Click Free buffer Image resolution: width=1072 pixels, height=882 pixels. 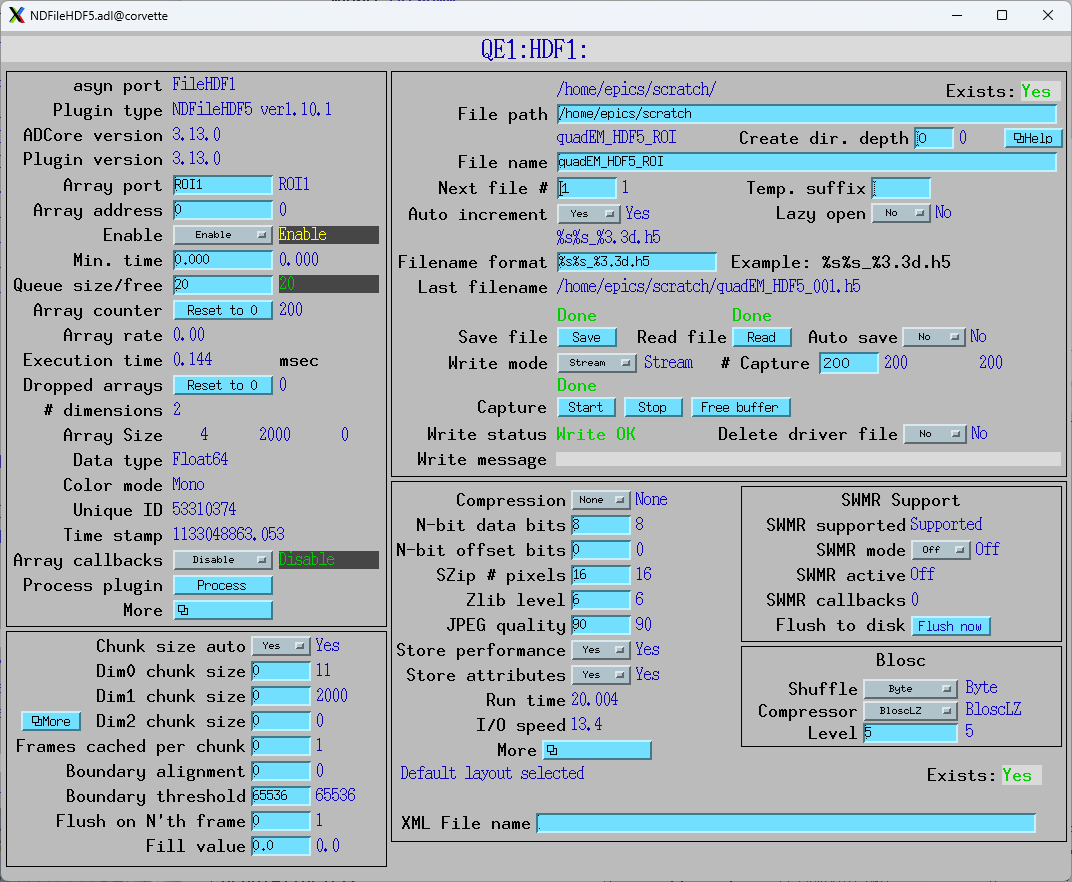coord(738,407)
